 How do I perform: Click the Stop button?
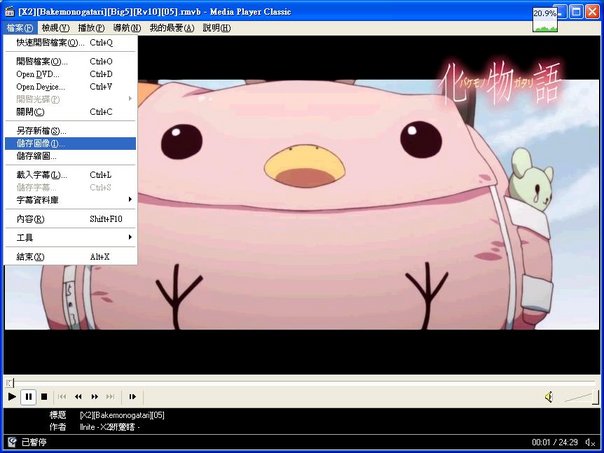(44, 396)
